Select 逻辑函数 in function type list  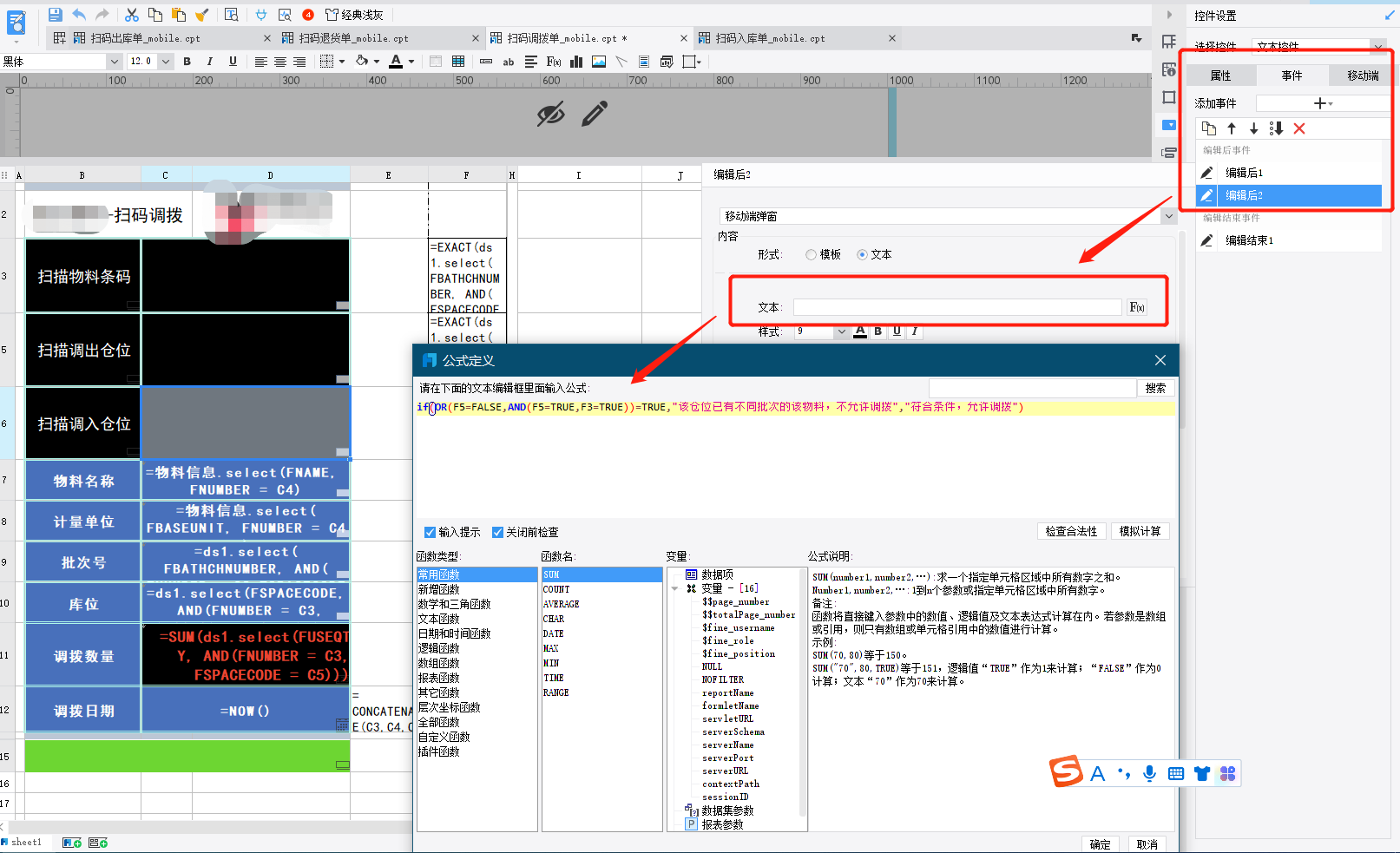438,648
